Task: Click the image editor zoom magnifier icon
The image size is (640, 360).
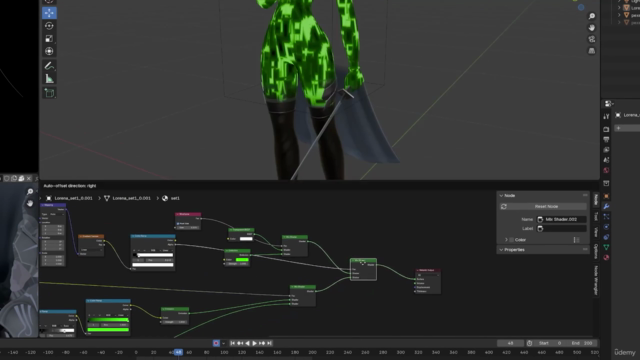Action: pyautogui.click(x=30, y=191)
